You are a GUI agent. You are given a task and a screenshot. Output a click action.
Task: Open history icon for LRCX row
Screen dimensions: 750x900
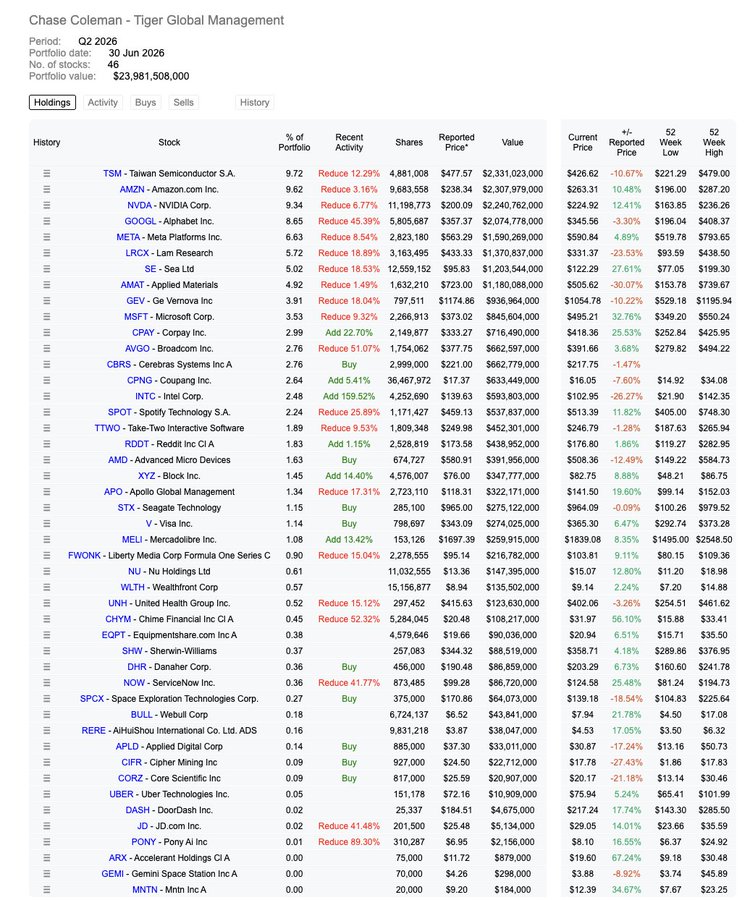point(46,253)
